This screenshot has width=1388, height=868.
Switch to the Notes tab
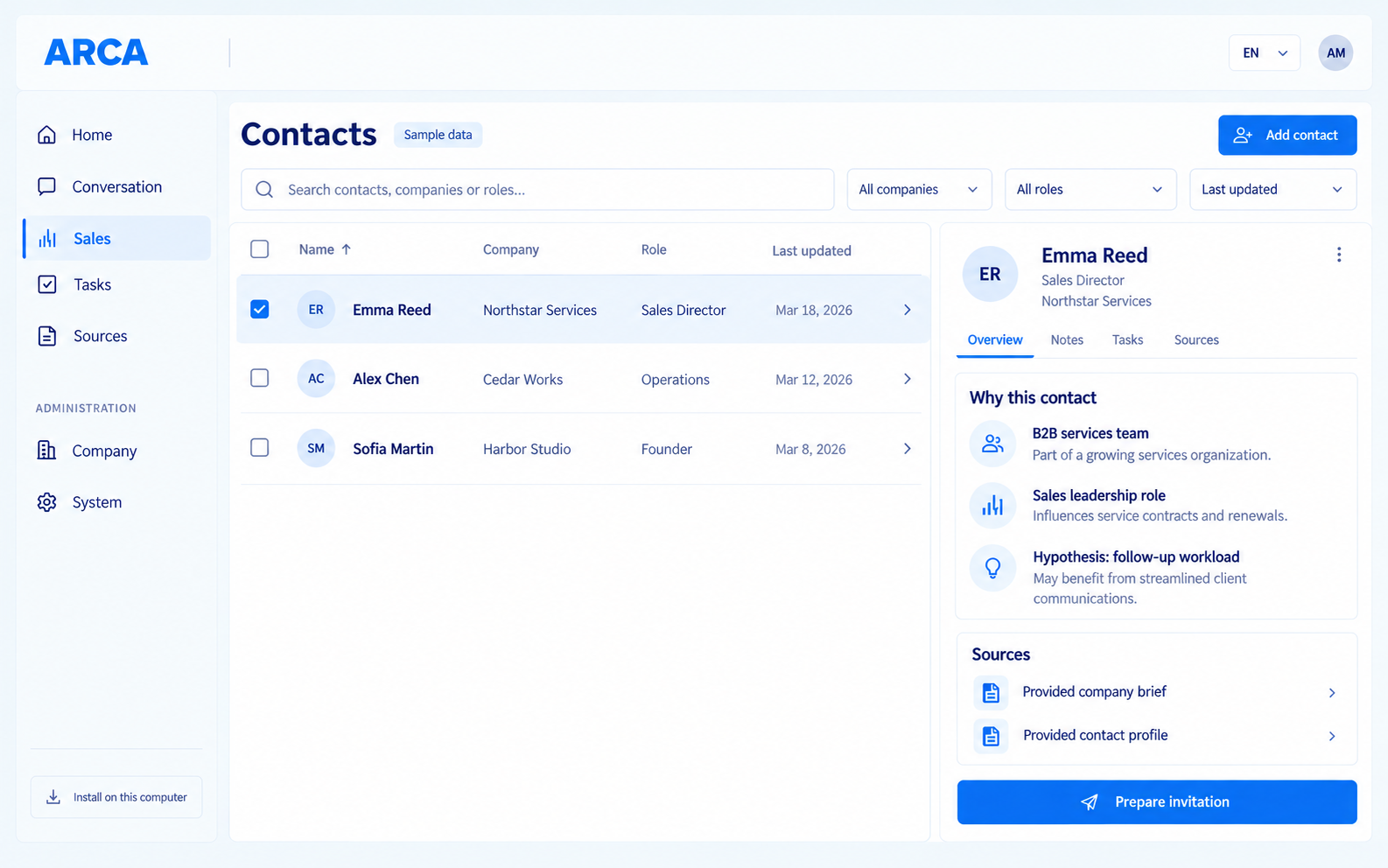[x=1067, y=340]
